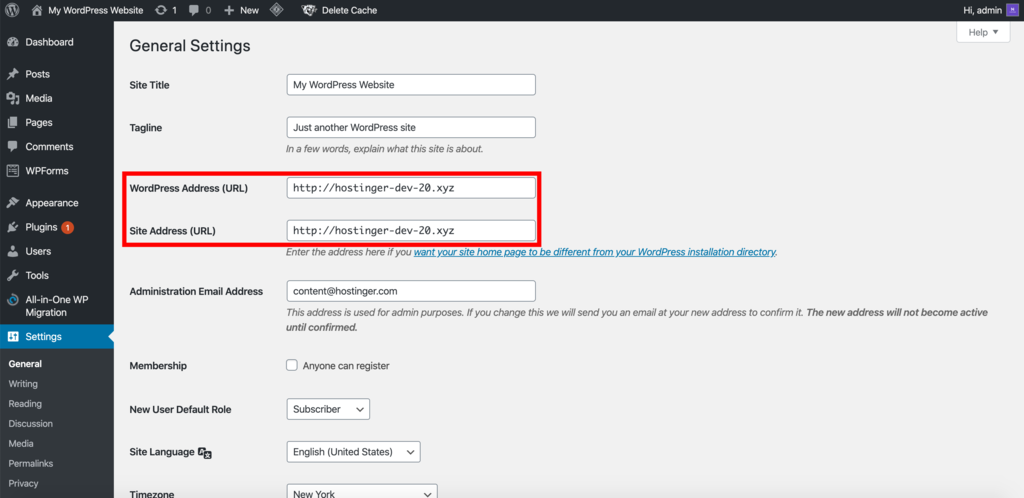The height and width of the screenshot is (498, 1024).
Task: Open the Reading settings submenu item
Action: coord(25,404)
